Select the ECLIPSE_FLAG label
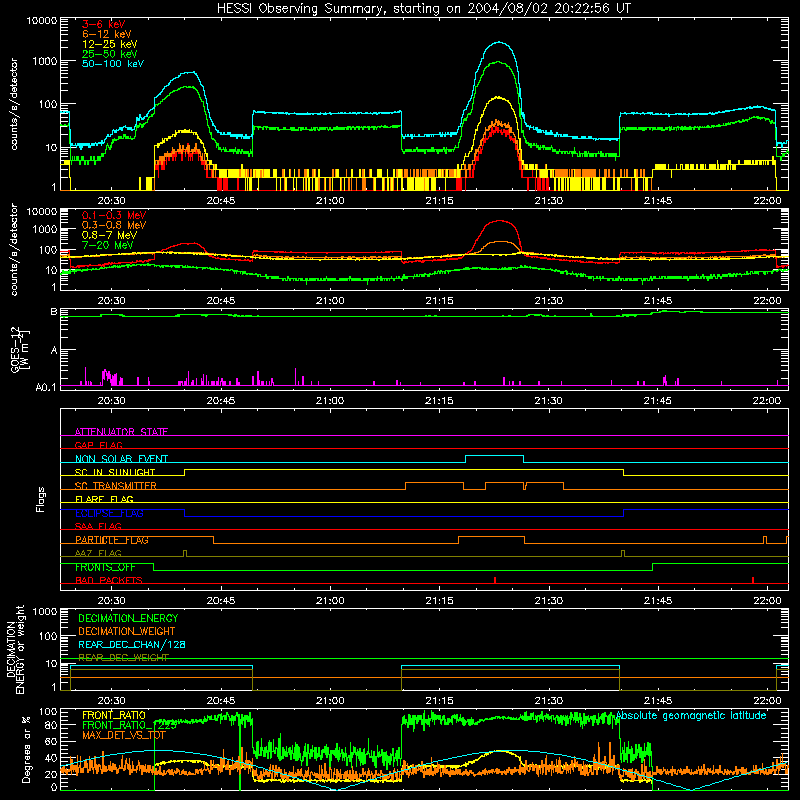This screenshot has width=800, height=800. click(x=109, y=513)
